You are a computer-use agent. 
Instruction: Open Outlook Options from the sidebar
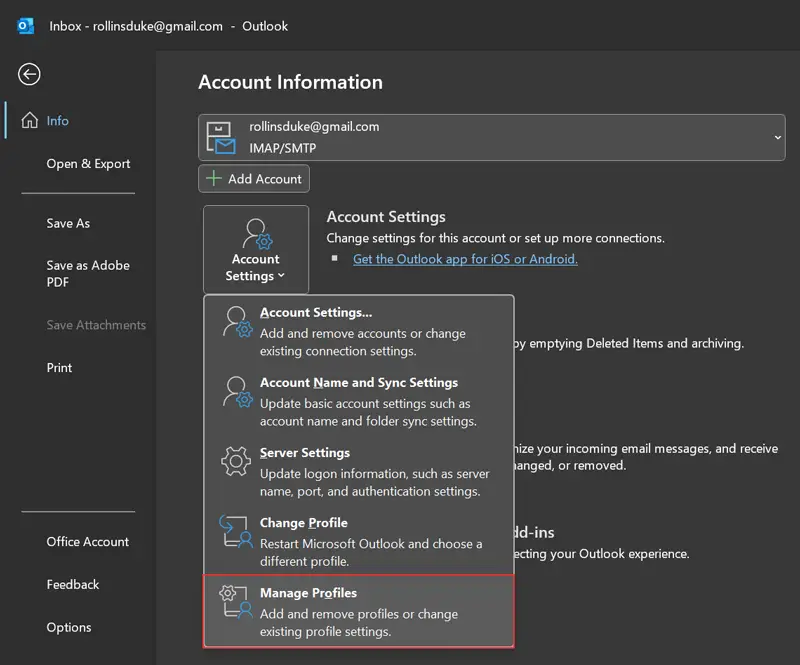pyautogui.click(x=69, y=627)
